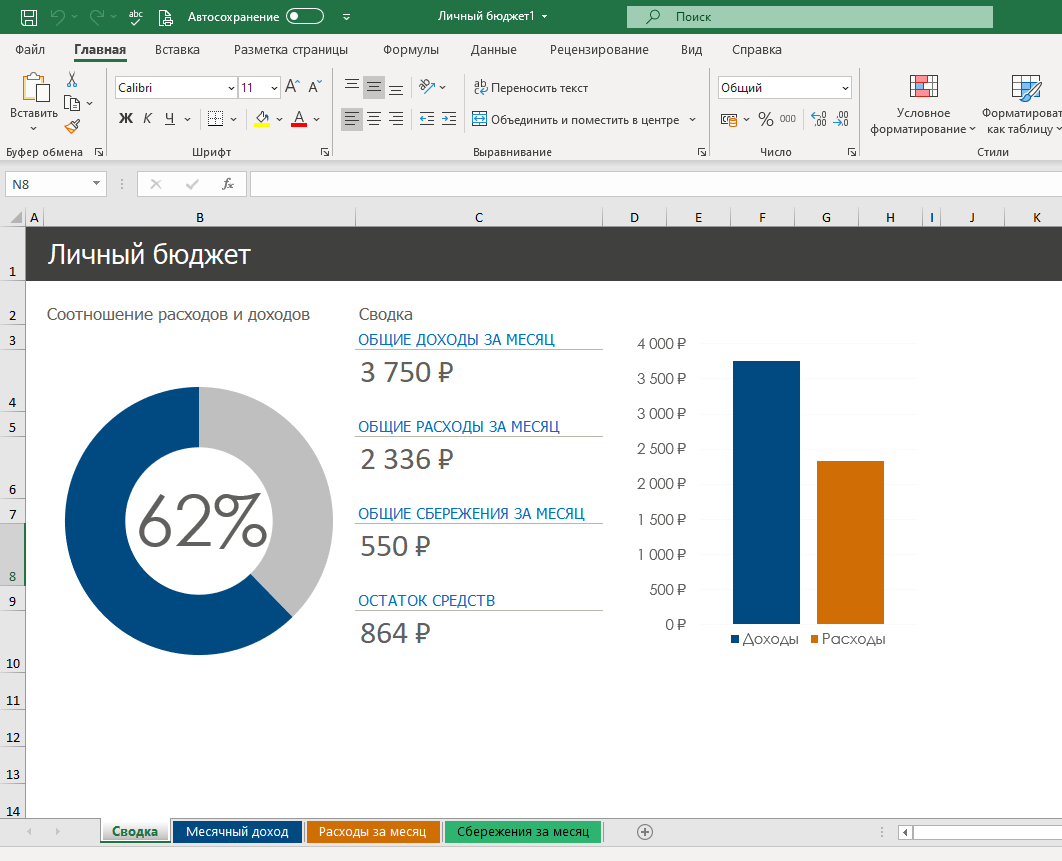Open the Справка tab
Viewport: 1062px width, 861px height.
(x=757, y=49)
